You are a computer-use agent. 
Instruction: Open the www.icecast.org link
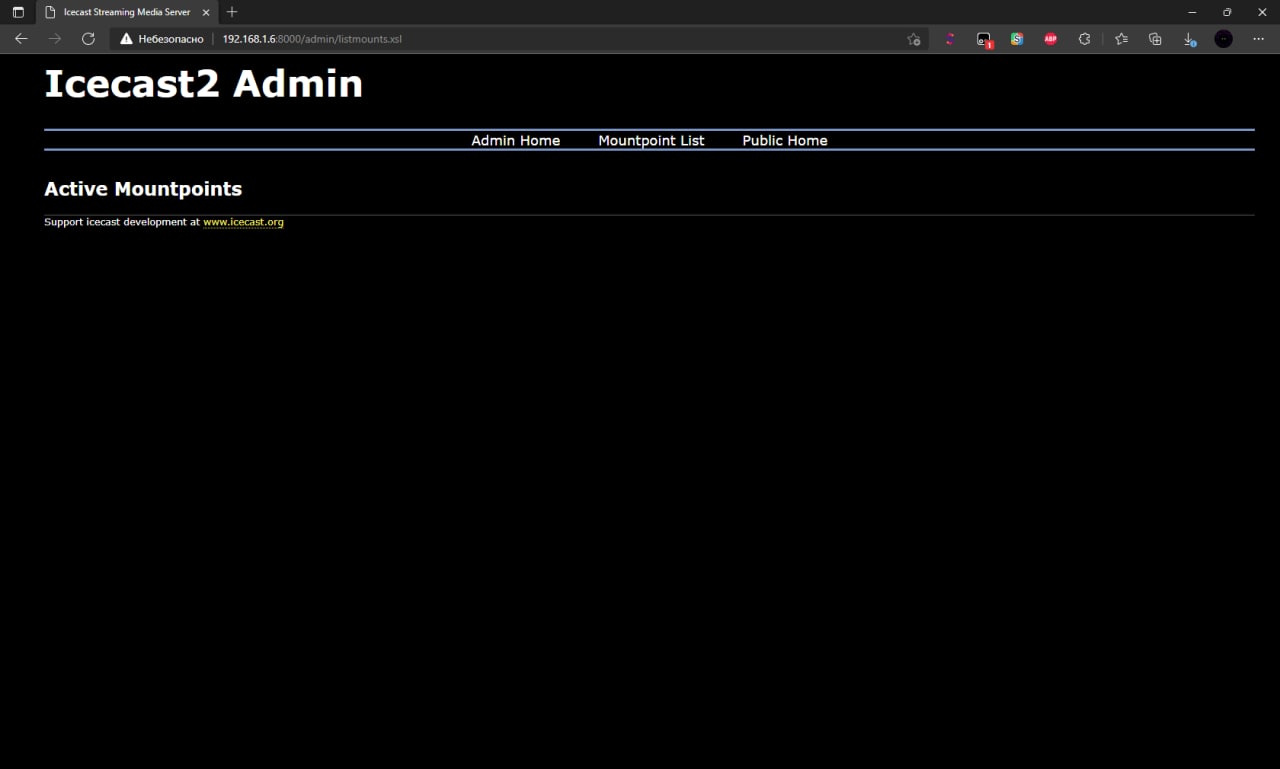pyautogui.click(x=243, y=222)
